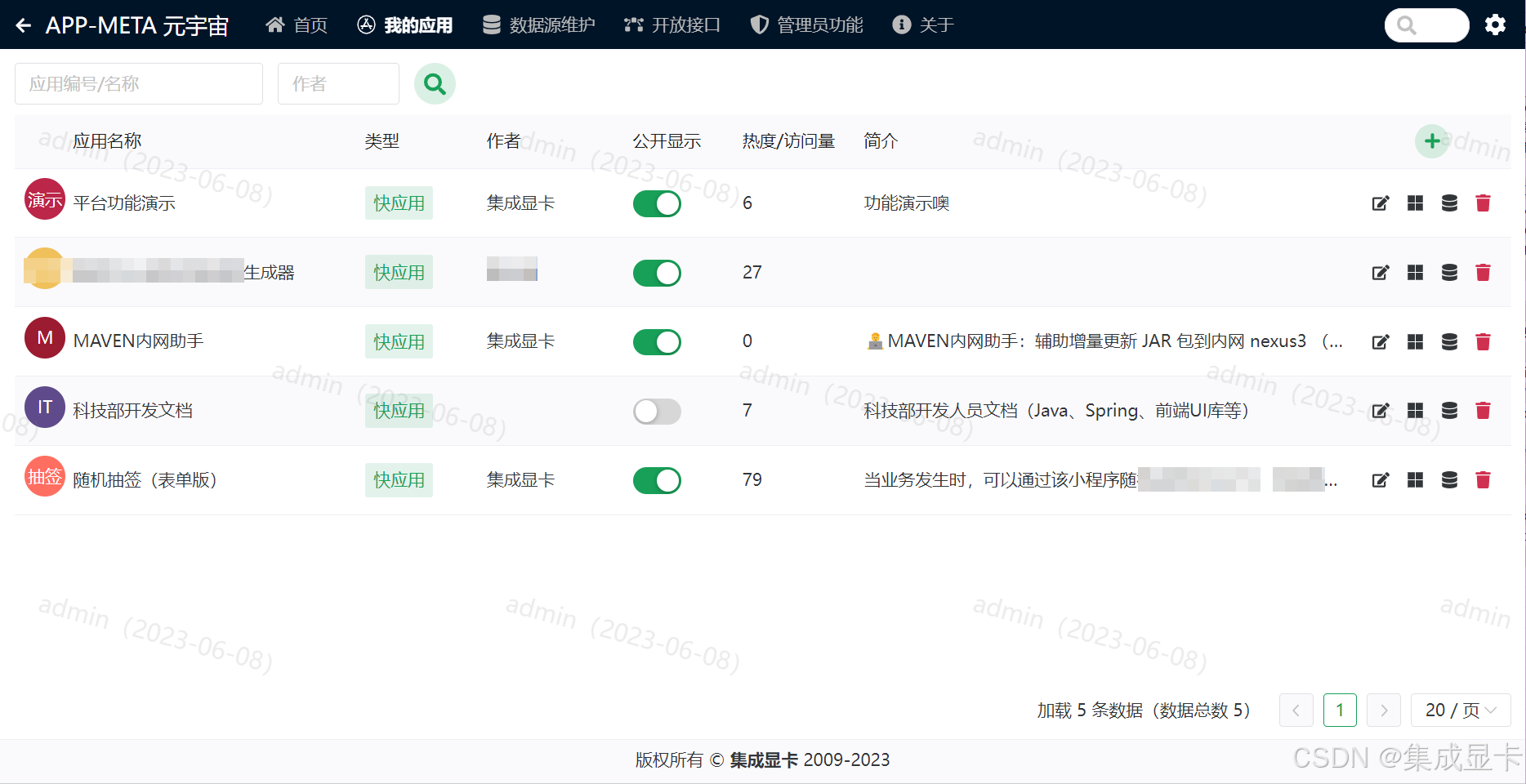Click the 抽签 avatar of 随机抽签
Screen dimensions: 1526x784
tap(45, 476)
